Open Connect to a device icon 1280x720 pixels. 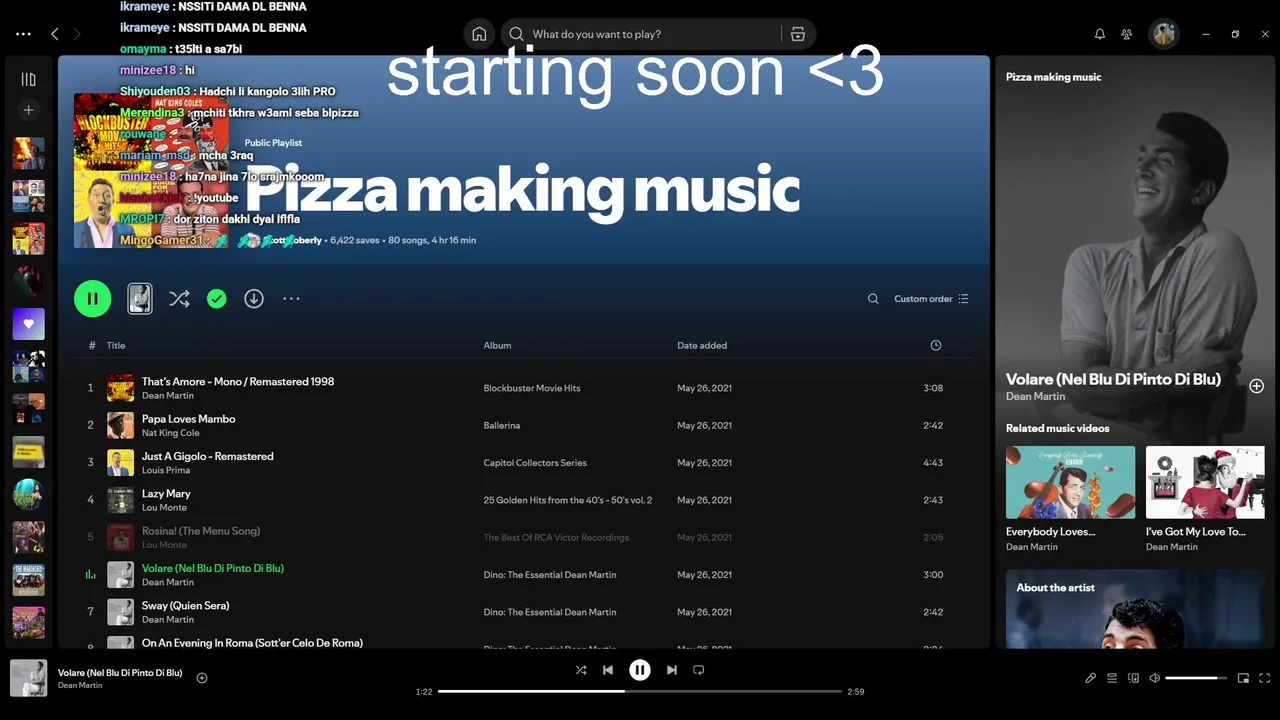pyautogui.click(x=1133, y=678)
